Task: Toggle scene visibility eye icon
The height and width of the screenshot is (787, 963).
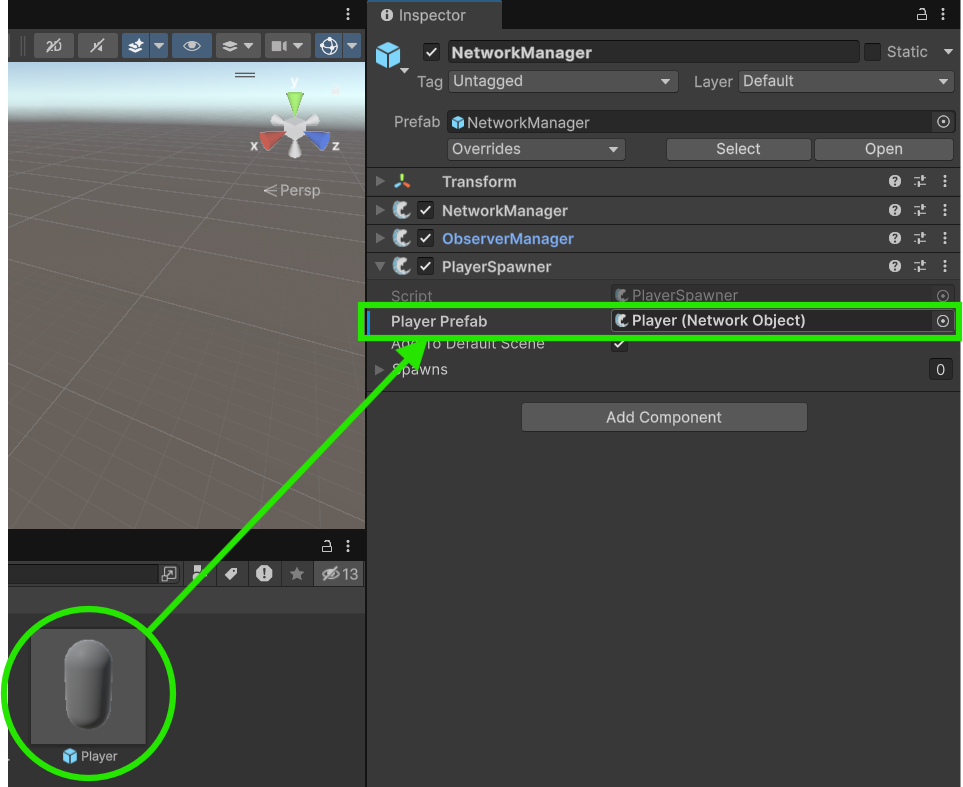Action: 192,46
